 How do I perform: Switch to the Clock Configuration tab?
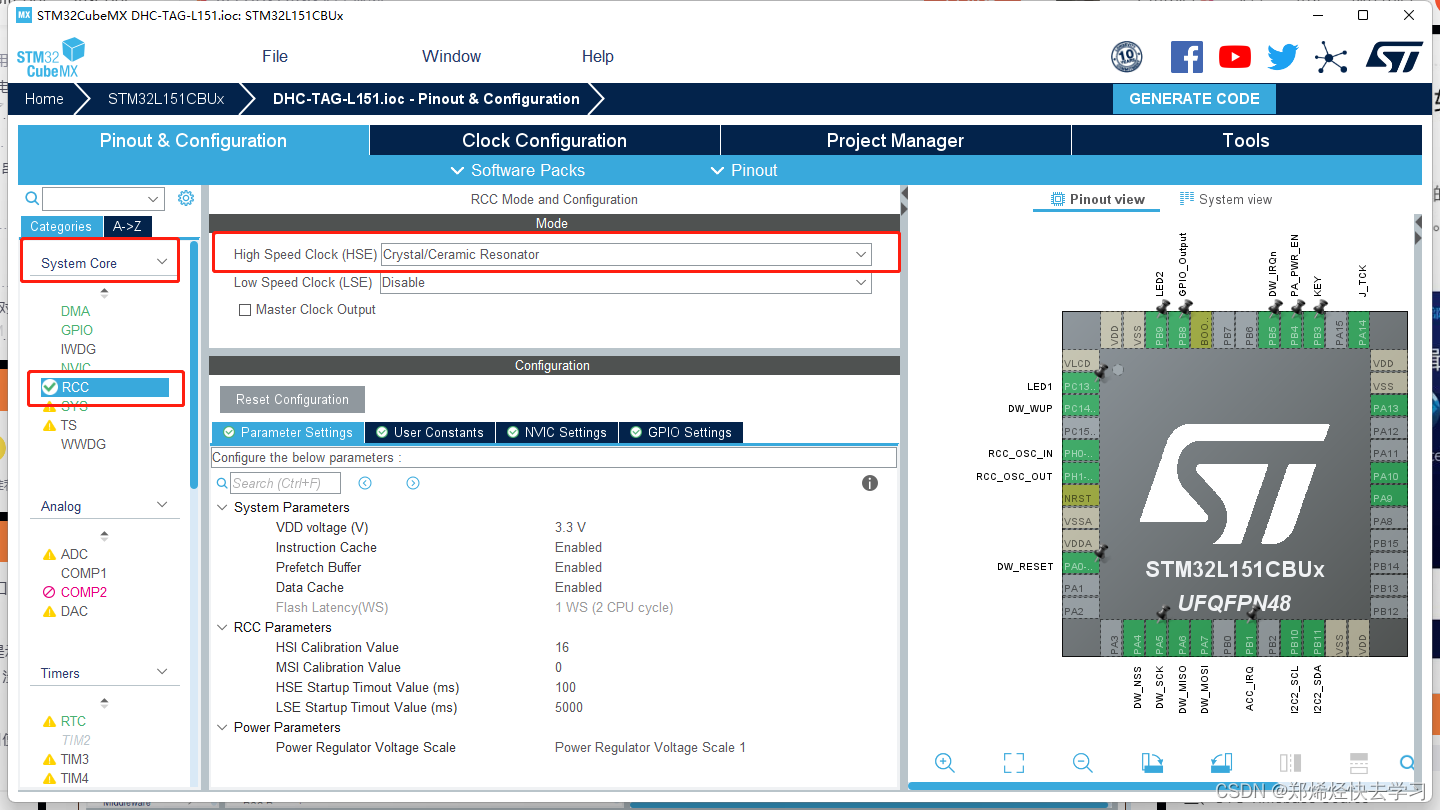coord(544,141)
